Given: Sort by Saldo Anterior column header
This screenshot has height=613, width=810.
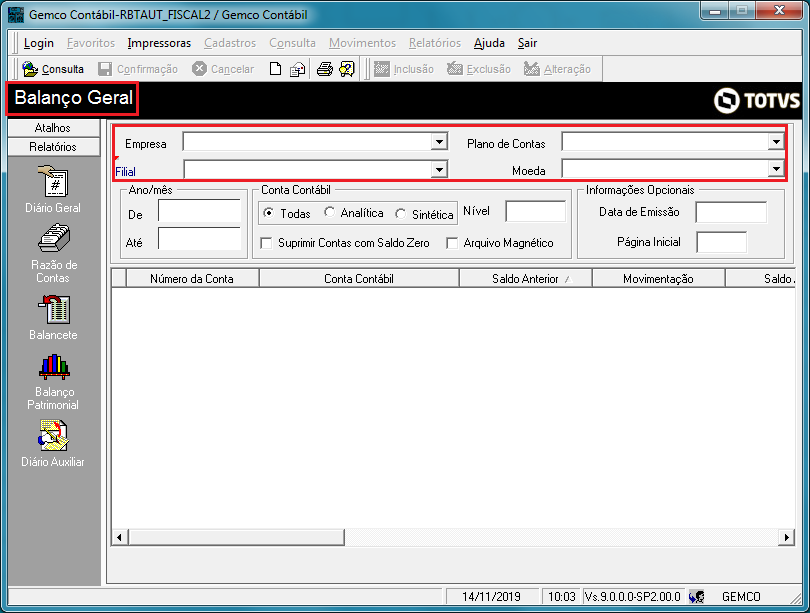Looking at the screenshot, I should coord(525,279).
